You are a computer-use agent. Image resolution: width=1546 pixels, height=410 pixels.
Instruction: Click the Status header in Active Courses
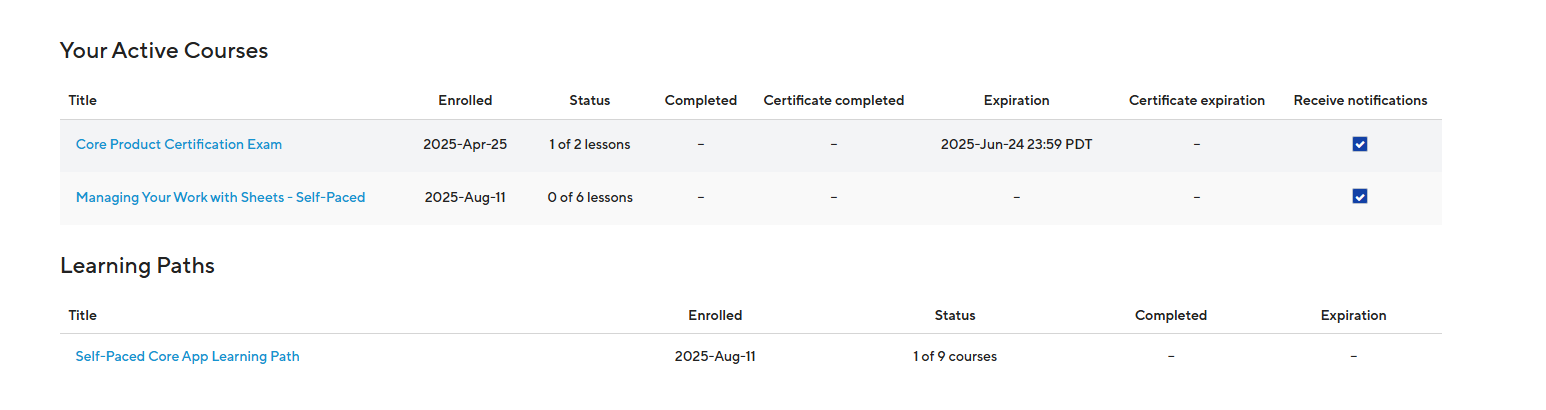(590, 100)
